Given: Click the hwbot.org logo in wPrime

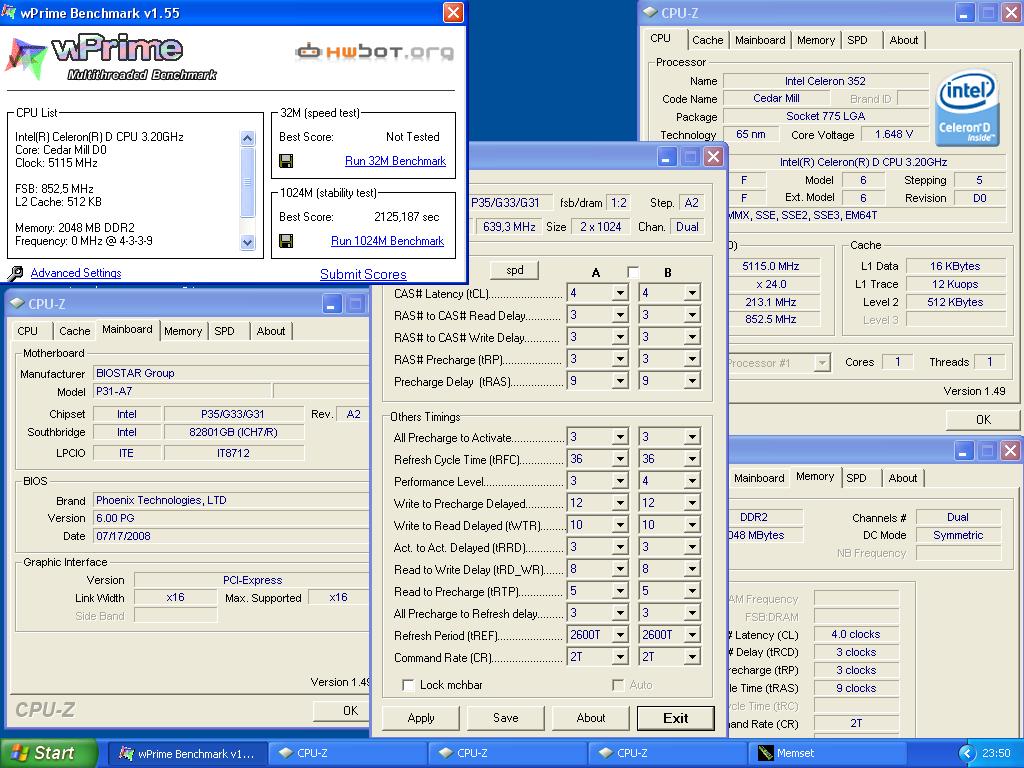Looking at the screenshot, I should pos(374,52).
